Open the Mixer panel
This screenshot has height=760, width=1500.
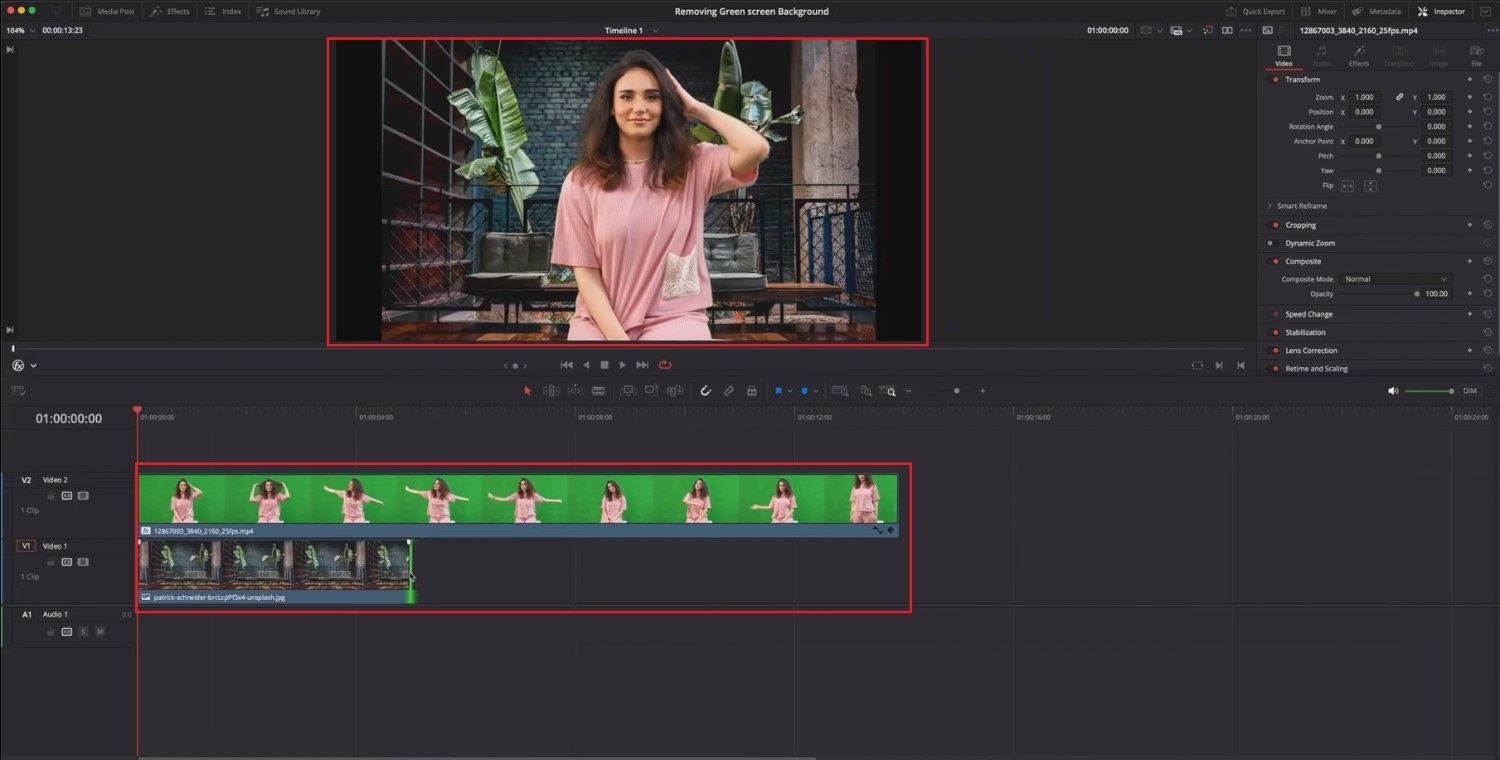click(x=1319, y=11)
